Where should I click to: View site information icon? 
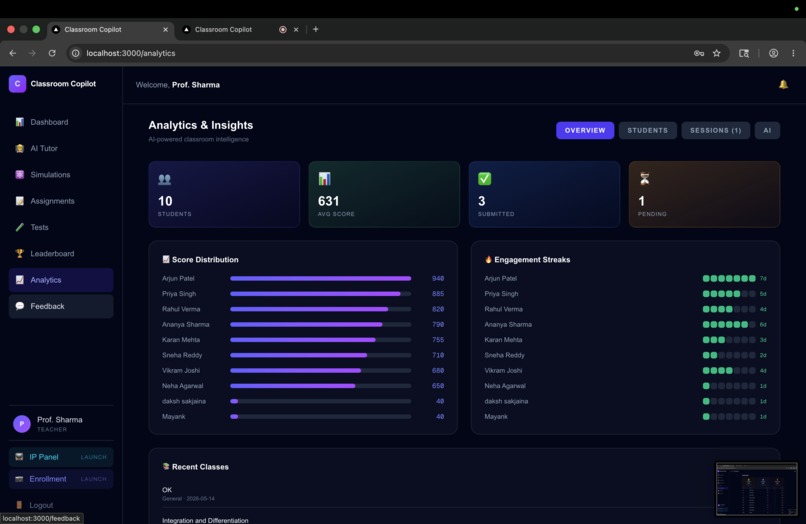(76, 53)
